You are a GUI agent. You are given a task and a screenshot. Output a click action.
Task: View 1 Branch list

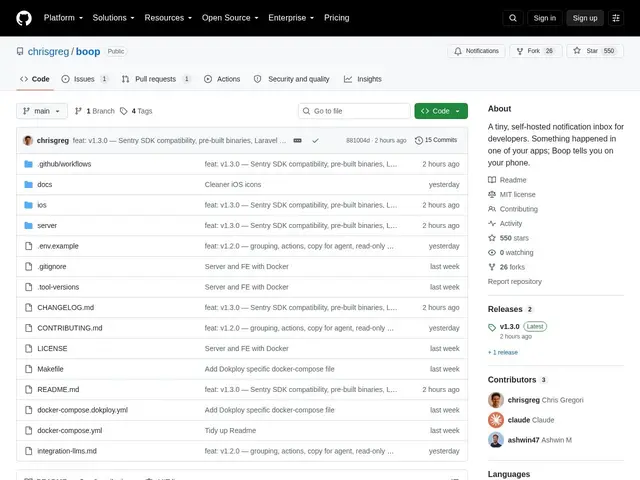pos(95,111)
